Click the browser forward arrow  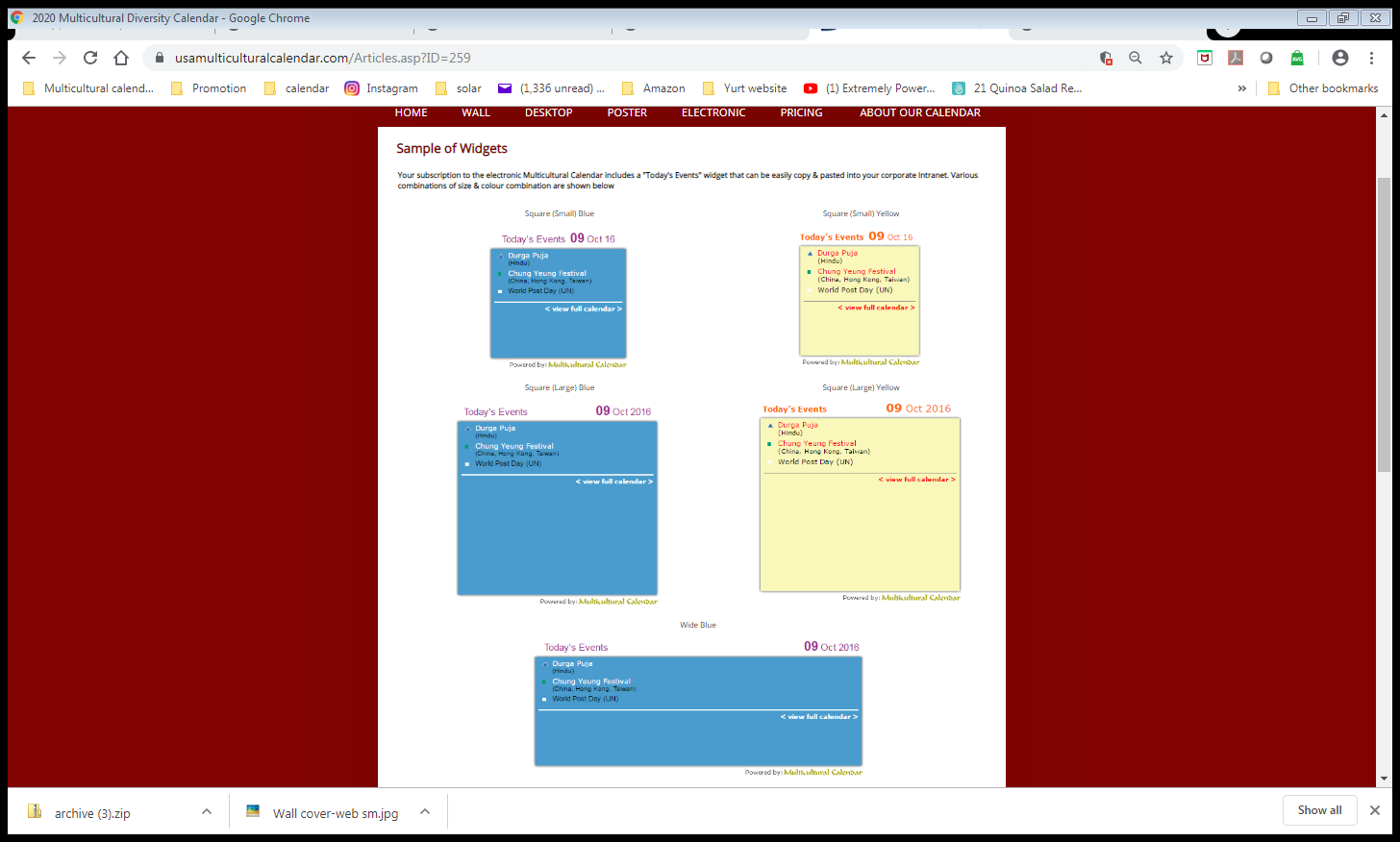(60, 58)
